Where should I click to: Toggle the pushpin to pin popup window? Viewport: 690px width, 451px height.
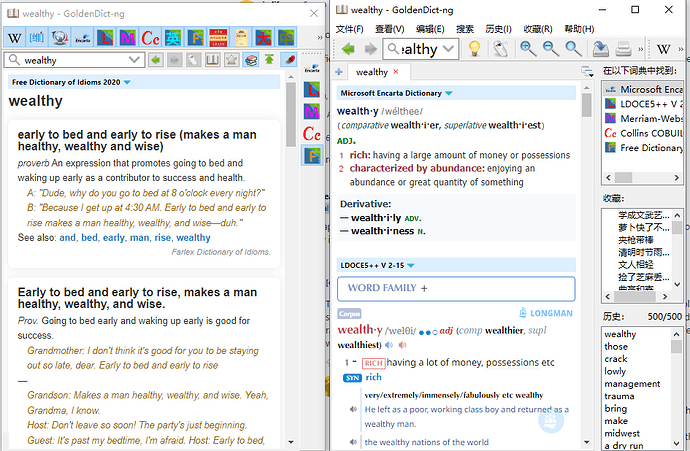pos(289,59)
